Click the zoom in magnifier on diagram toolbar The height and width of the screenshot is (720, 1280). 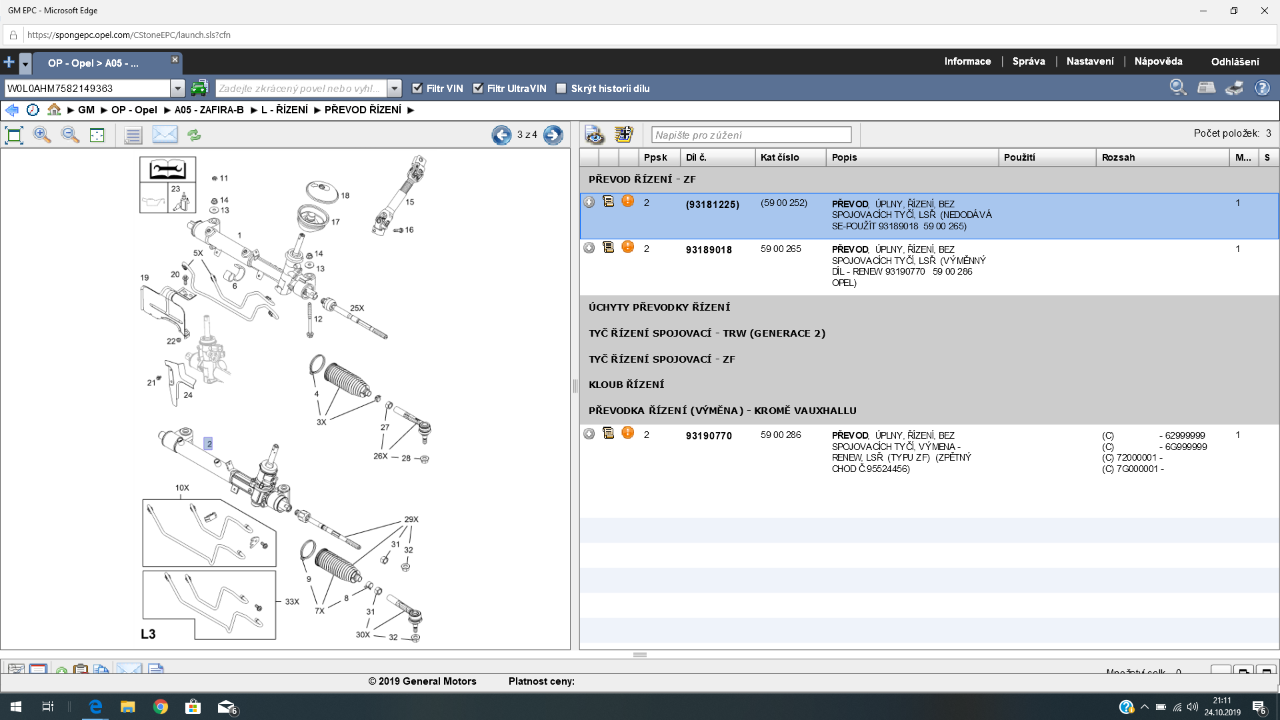pos(42,135)
